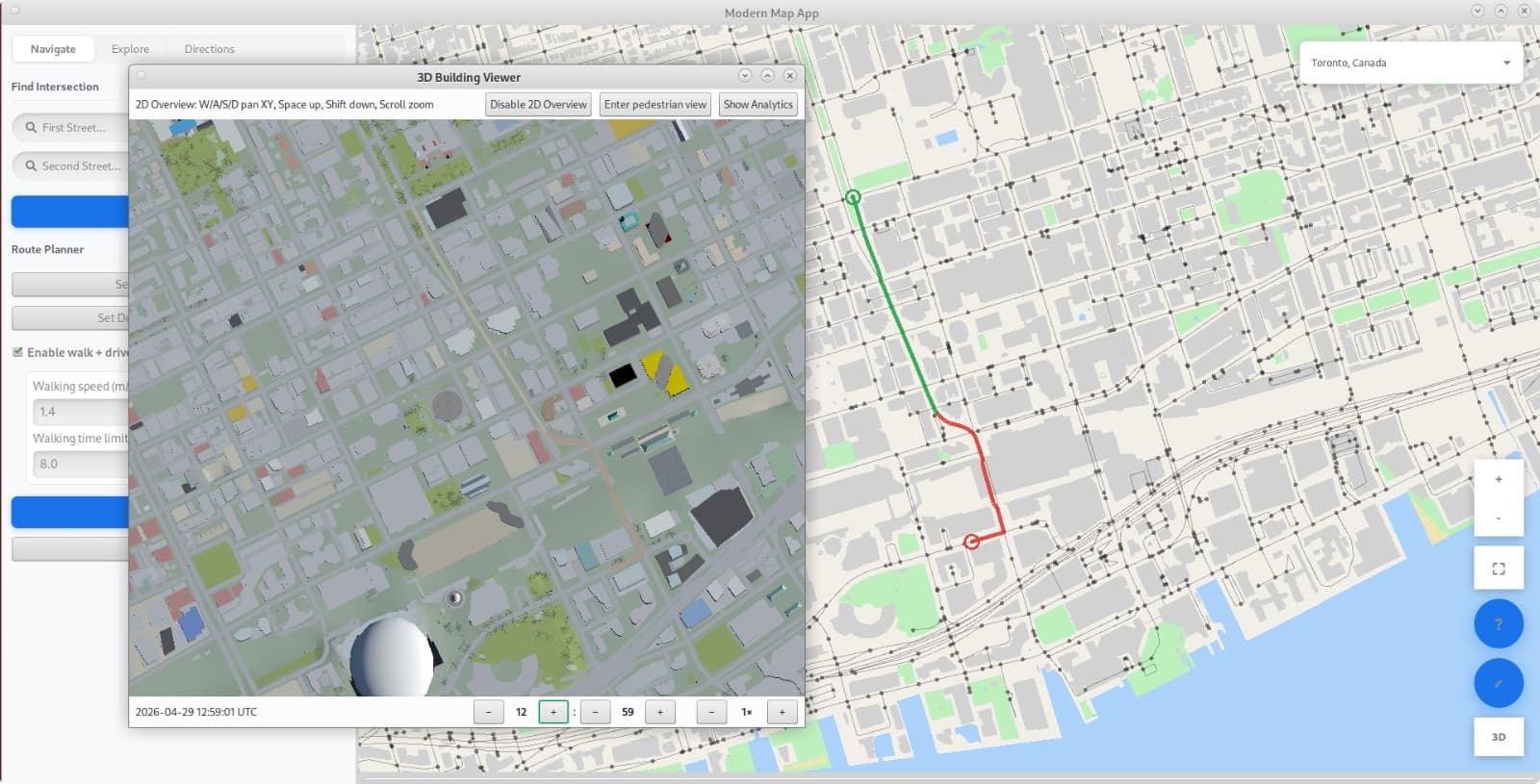Decrease the hour value of 12
The width and height of the screenshot is (1540, 784).
(x=489, y=712)
